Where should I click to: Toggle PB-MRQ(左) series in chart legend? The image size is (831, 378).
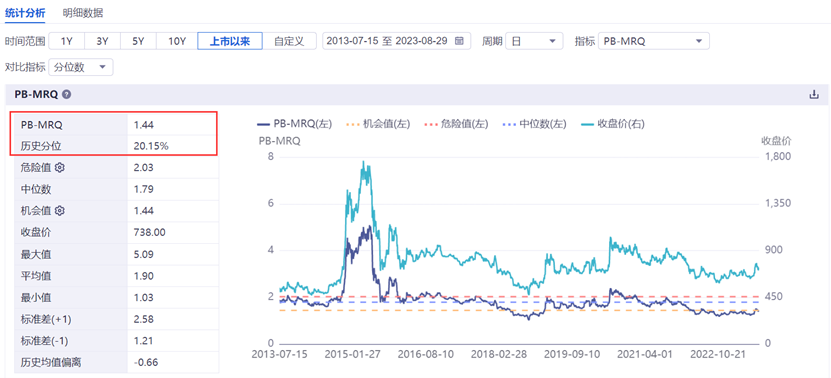pyautogui.click(x=294, y=124)
